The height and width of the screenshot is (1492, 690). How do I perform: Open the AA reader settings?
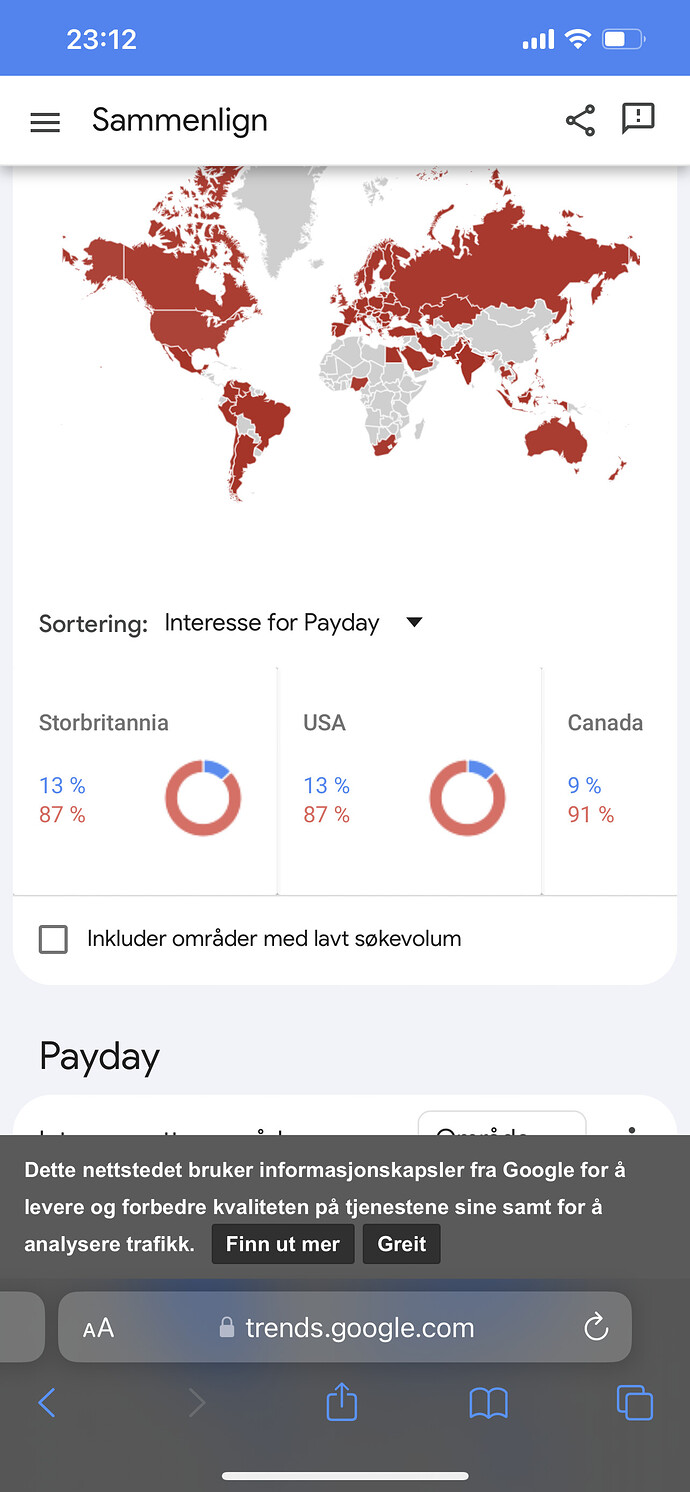tap(98, 1328)
